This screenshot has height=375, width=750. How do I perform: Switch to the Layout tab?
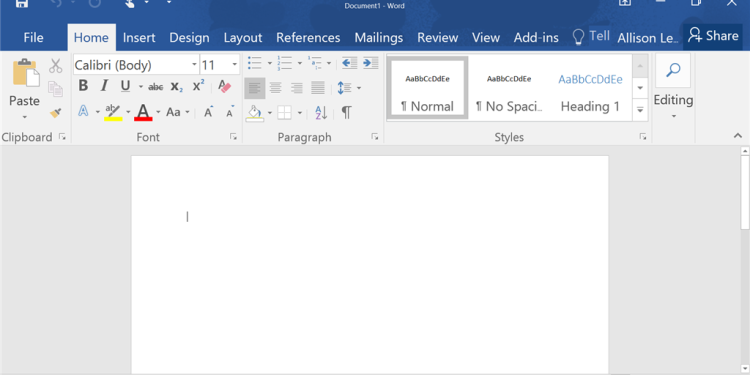pyautogui.click(x=243, y=38)
